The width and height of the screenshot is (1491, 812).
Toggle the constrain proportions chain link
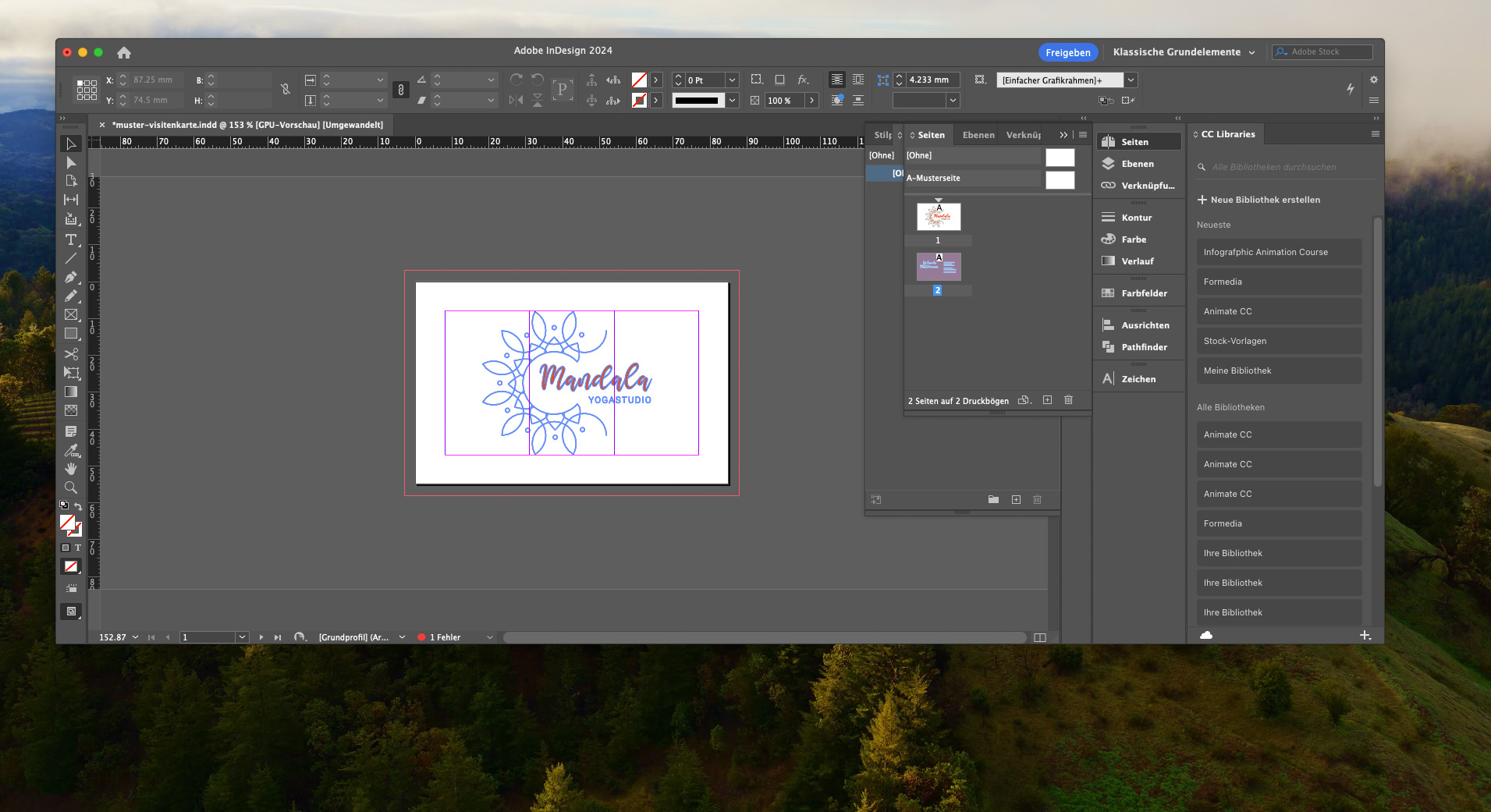(x=286, y=90)
